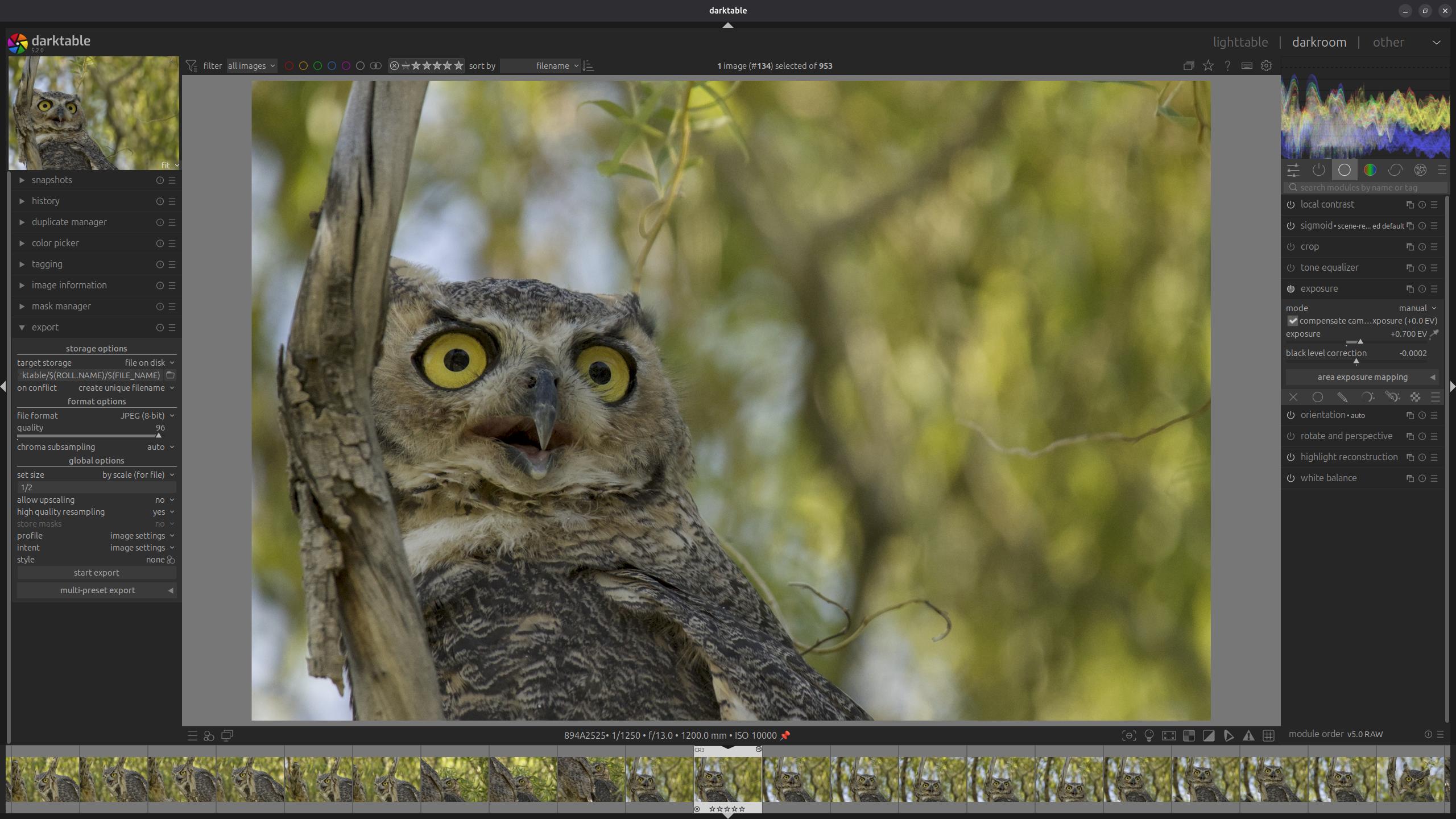This screenshot has height=819, width=1456.
Task: Open global preferences gear icon
Action: (x=1266, y=66)
